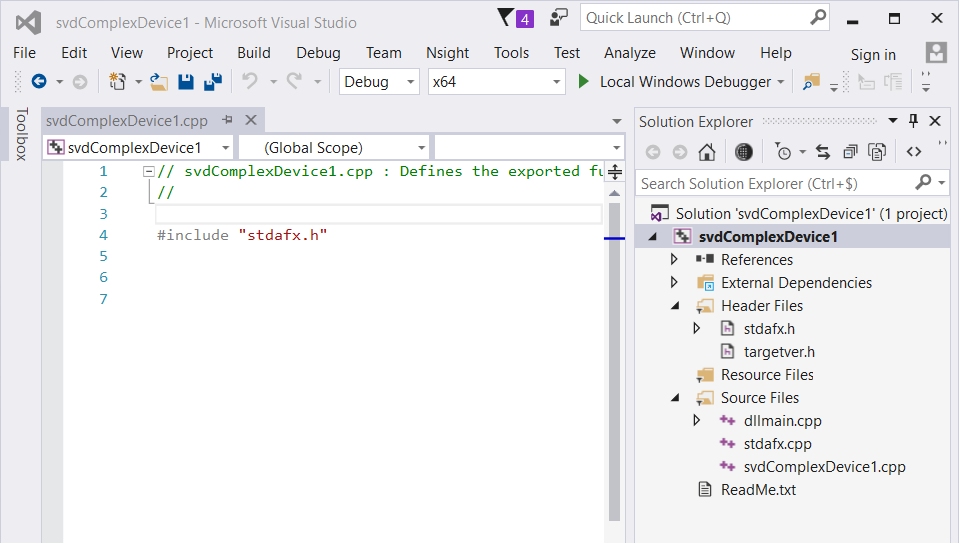The height and width of the screenshot is (543, 959).
Task: Toggle Show All Files in Solution Explorer
Action: (x=877, y=152)
